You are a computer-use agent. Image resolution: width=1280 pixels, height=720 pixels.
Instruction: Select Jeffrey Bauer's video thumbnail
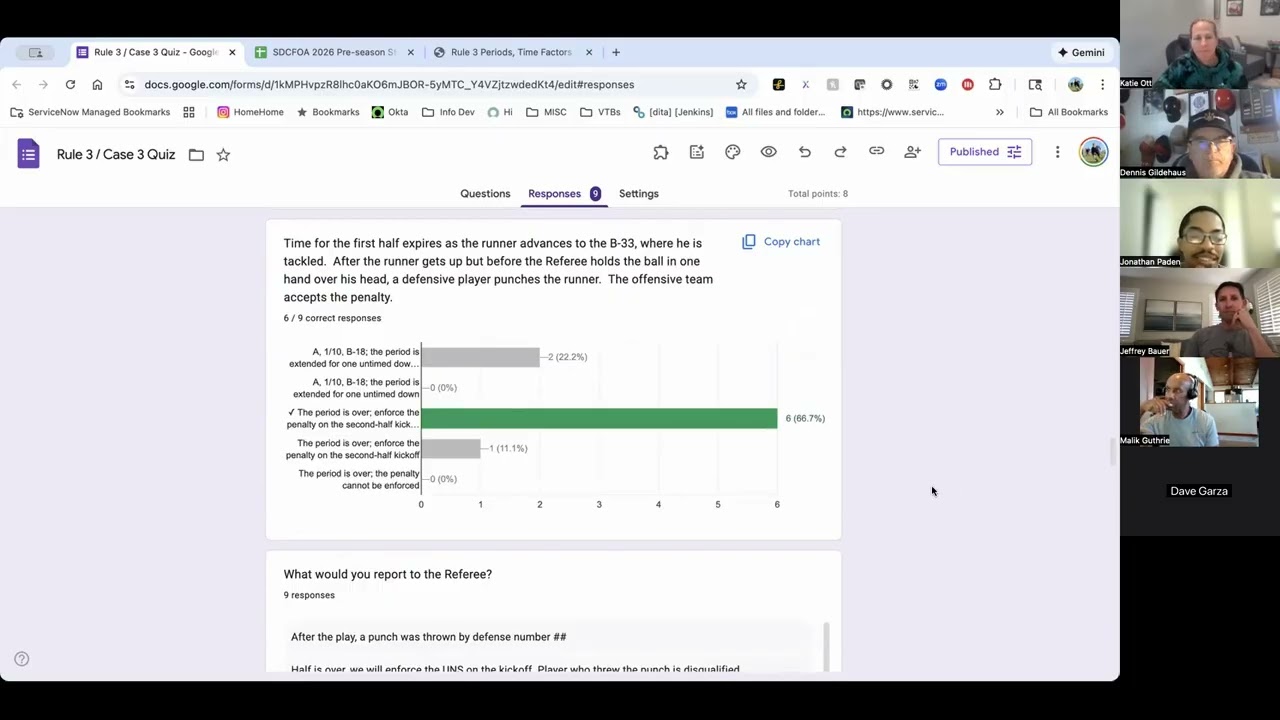click(1200, 313)
